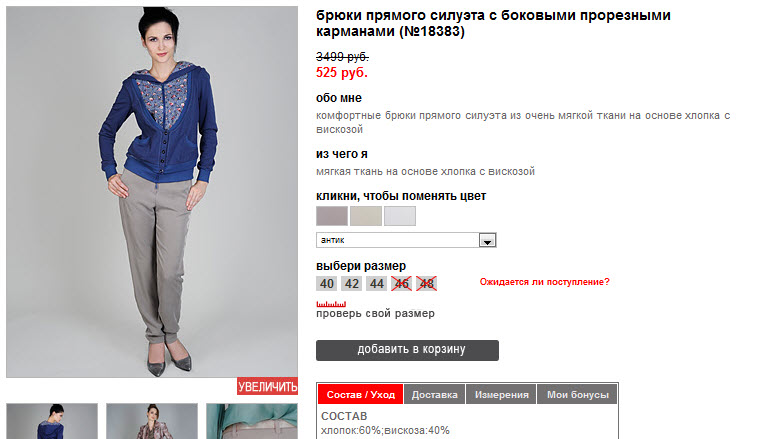Select the Состав / Уход tab
The width and height of the screenshot is (775, 439).
point(361,395)
